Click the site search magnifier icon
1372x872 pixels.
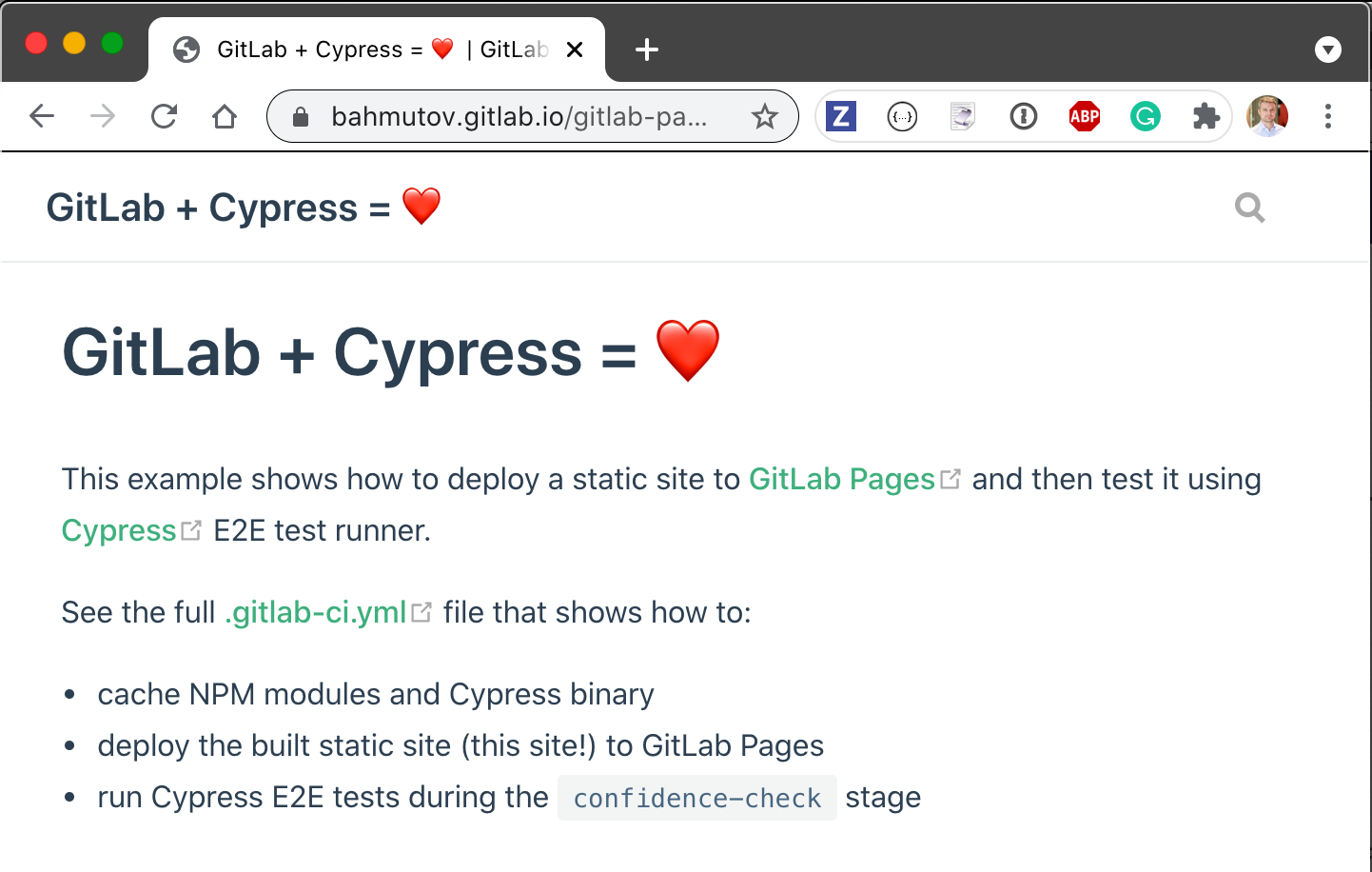point(1249,208)
